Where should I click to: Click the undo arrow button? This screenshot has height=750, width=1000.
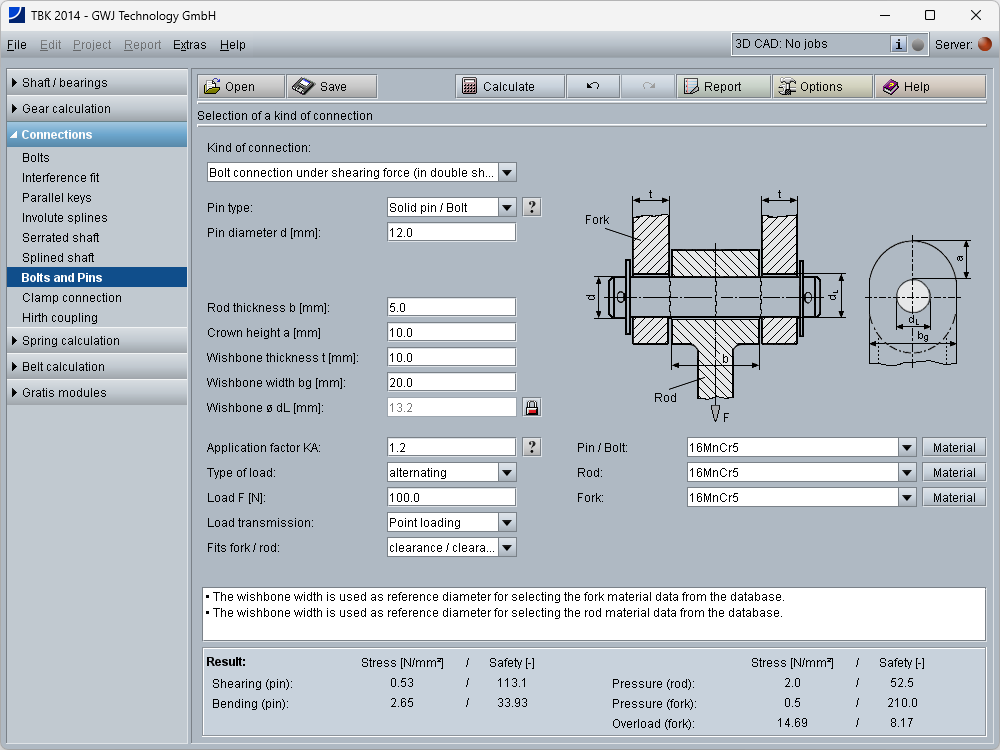pos(593,87)
